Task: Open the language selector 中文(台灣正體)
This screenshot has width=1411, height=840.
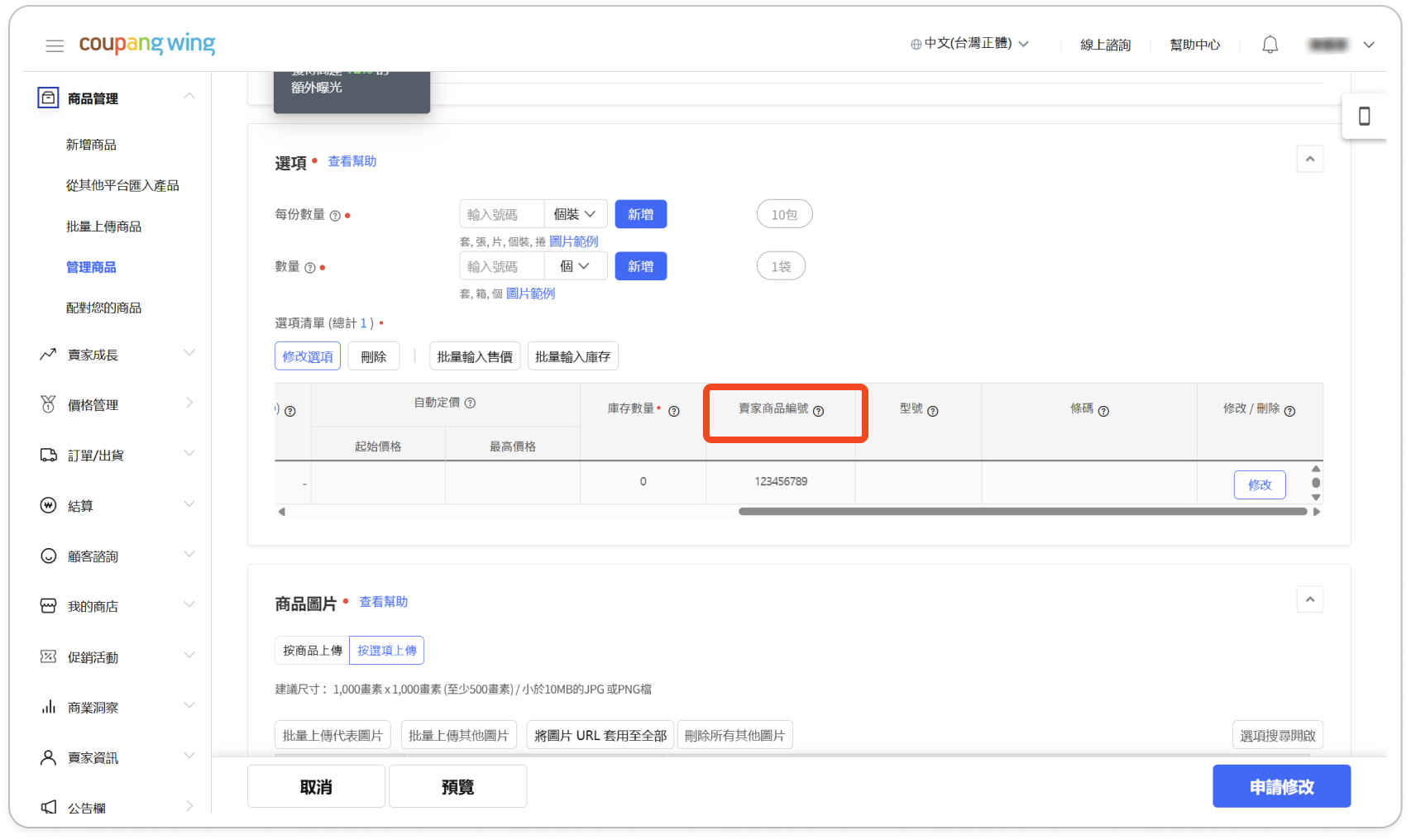Action: [969, 44]
